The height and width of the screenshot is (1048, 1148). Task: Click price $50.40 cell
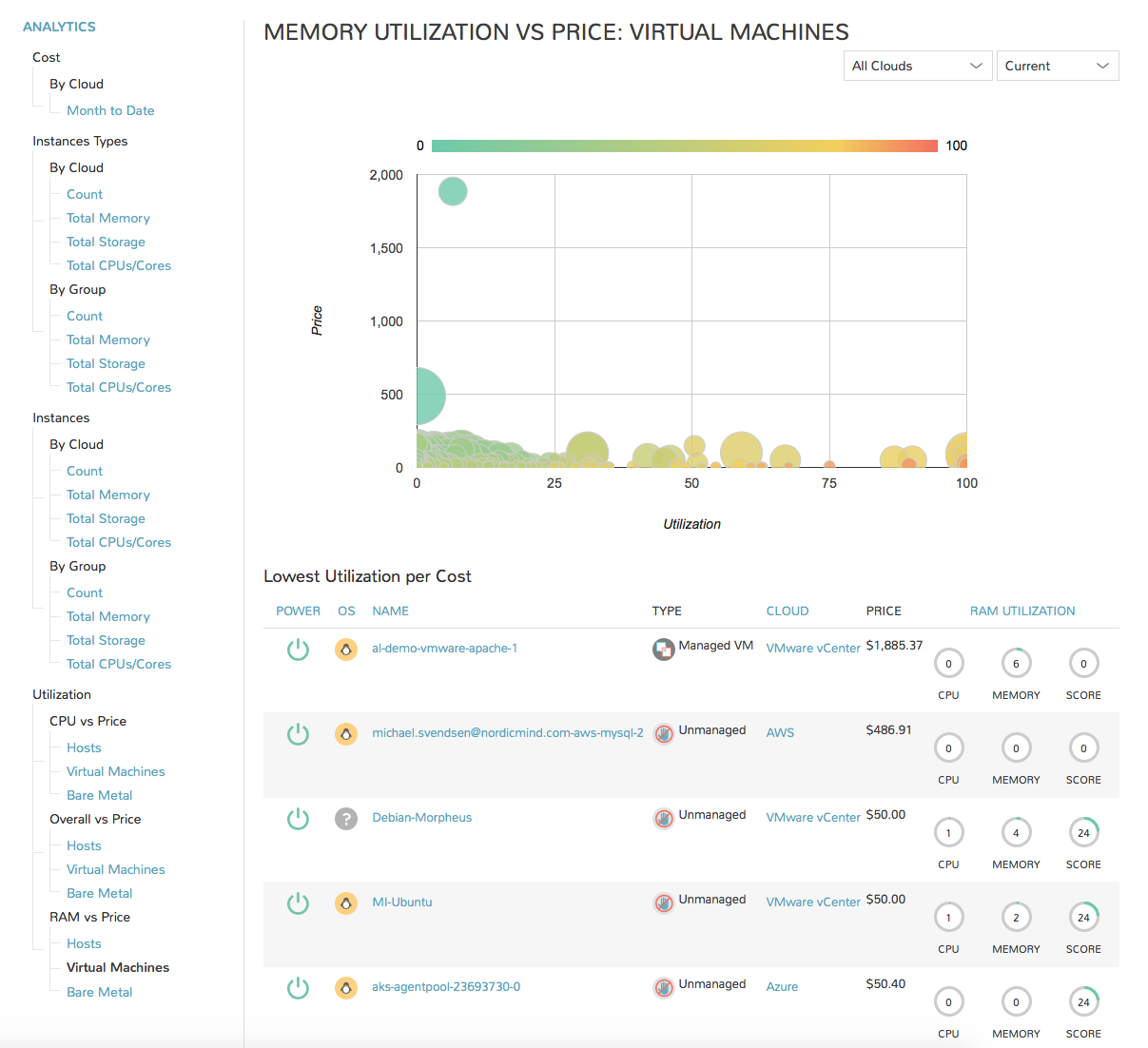[885, 983]
